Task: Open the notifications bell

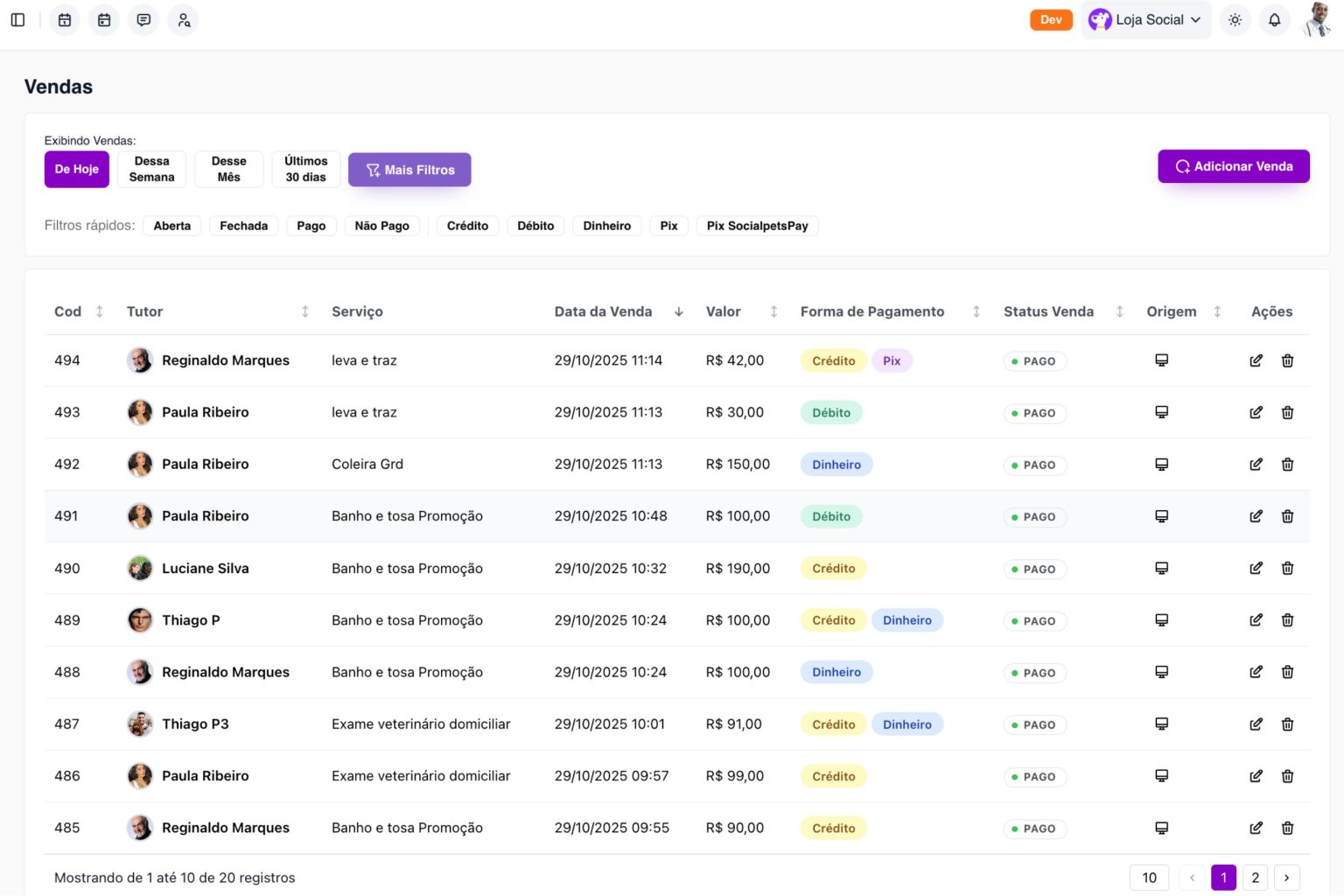Action: (x=1274, y=19)
